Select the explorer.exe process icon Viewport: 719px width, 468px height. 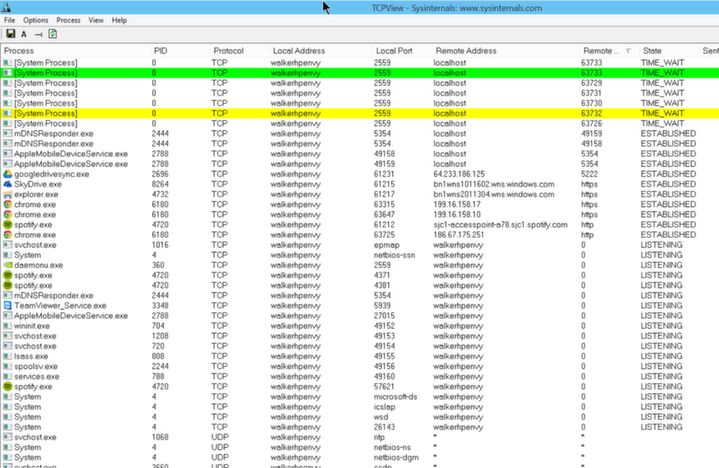[7, 195]
